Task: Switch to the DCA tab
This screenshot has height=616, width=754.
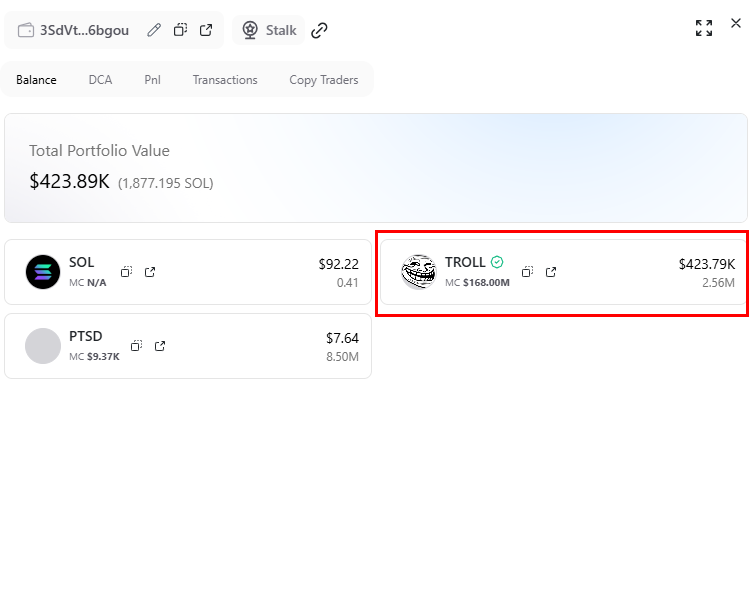Action: 100,80
